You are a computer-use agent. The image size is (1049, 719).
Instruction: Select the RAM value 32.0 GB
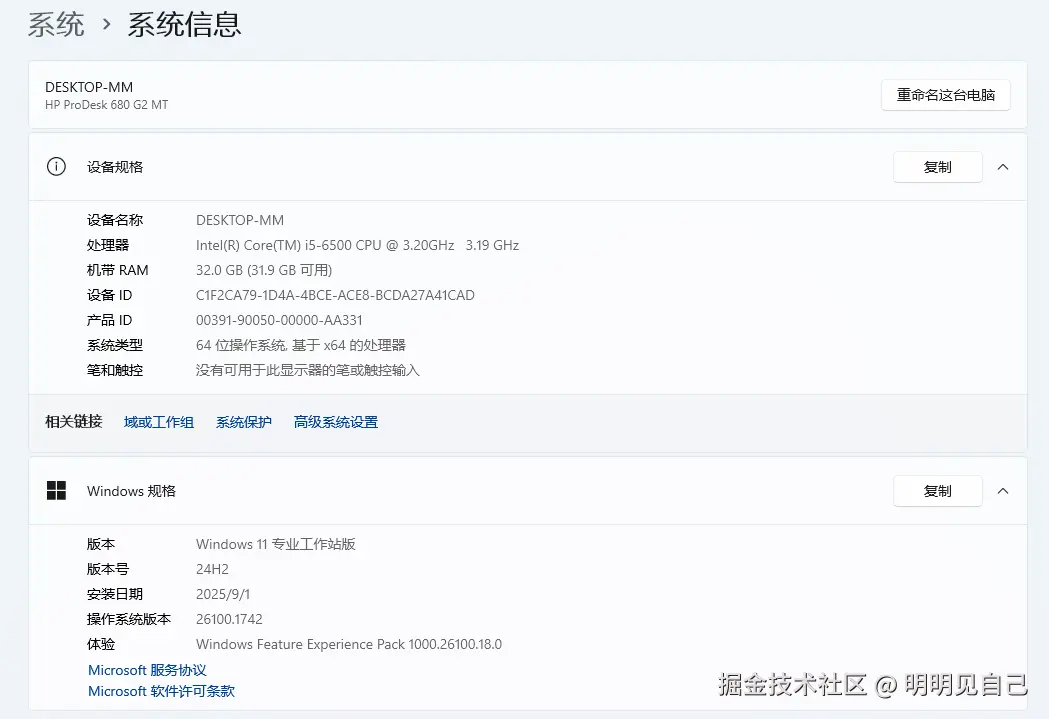[x=264, y=270]
